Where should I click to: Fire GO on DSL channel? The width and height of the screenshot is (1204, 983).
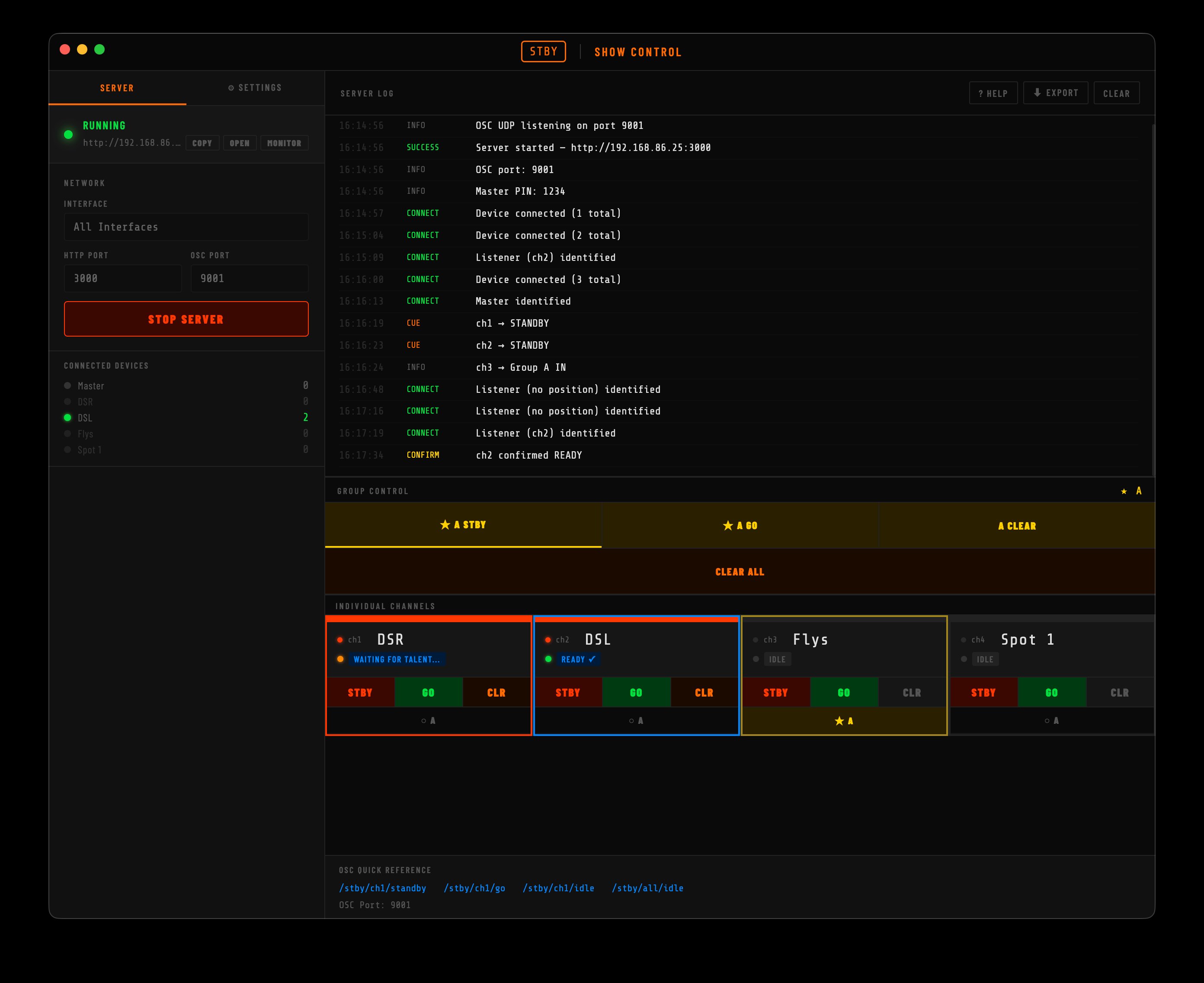(636, 692)
